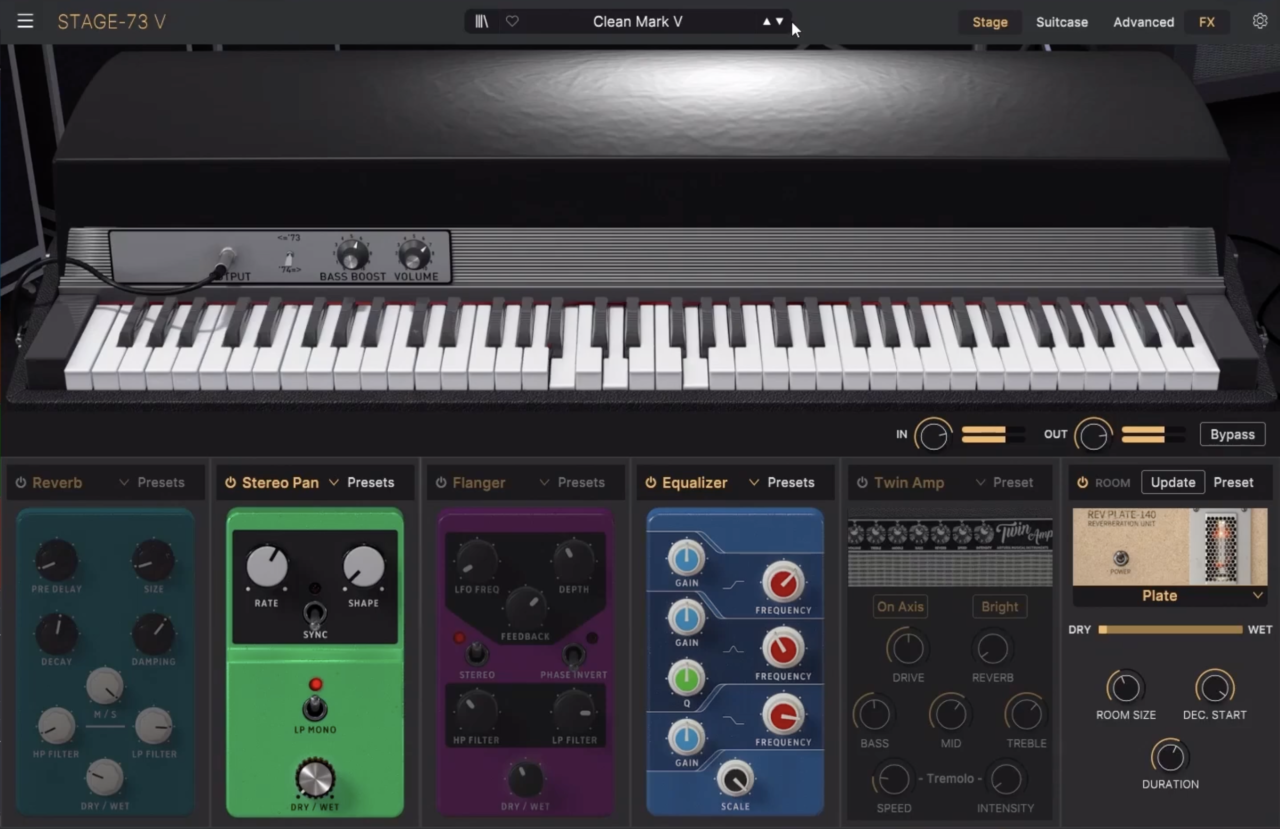Open the Equalizer effect type dropdown
The image size is (1280, 829).
point(754,483)
